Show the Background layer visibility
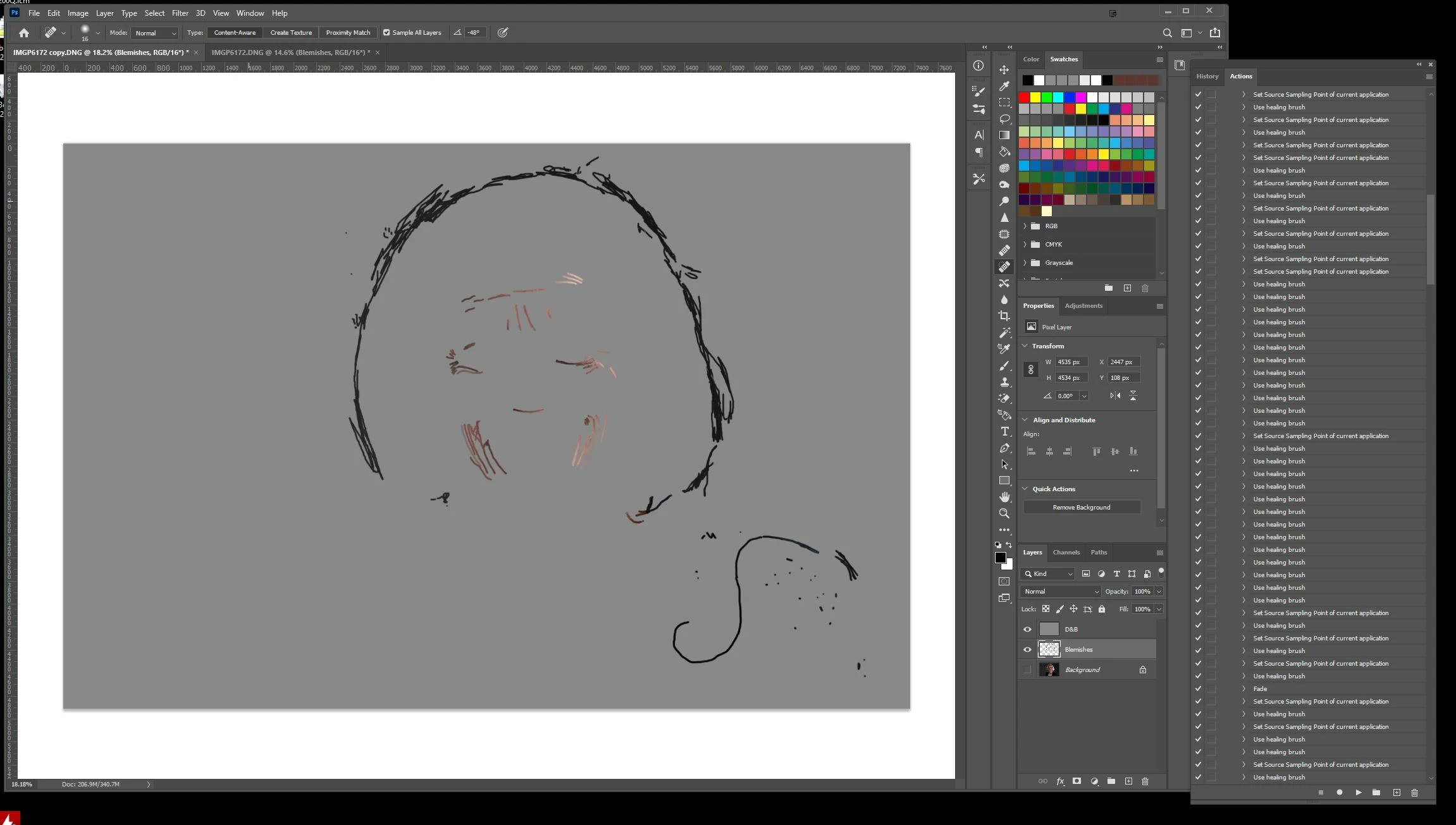The height and width of the screenshot is (825, 1456). 1027,670
